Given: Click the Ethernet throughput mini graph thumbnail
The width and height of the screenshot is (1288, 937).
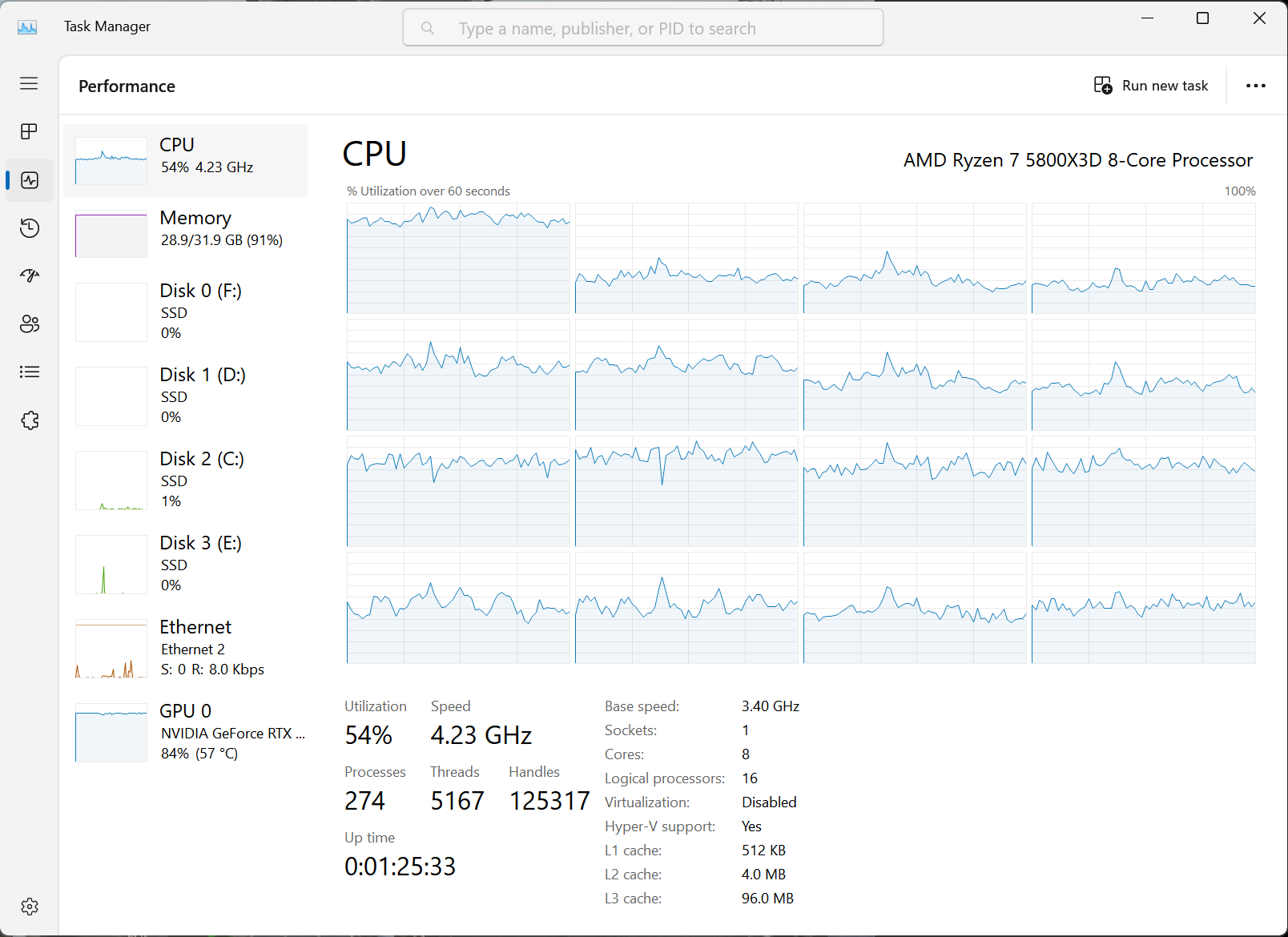Looking at the screenshot, I should 111,649.
